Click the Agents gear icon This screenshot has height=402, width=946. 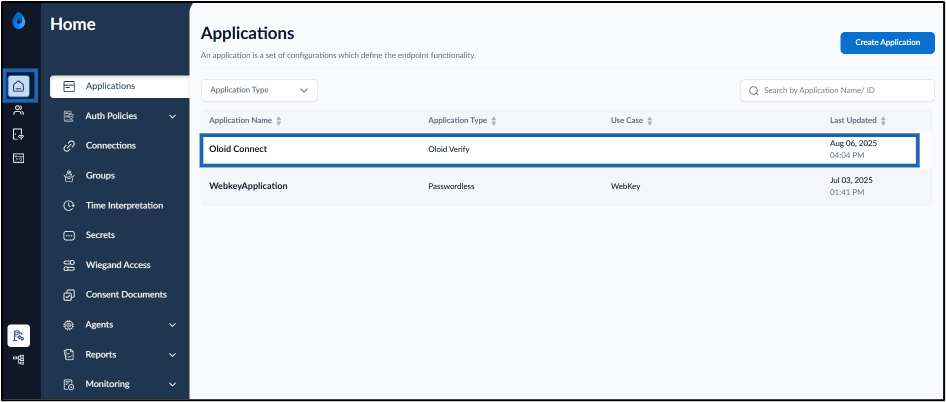pos(69,325)
